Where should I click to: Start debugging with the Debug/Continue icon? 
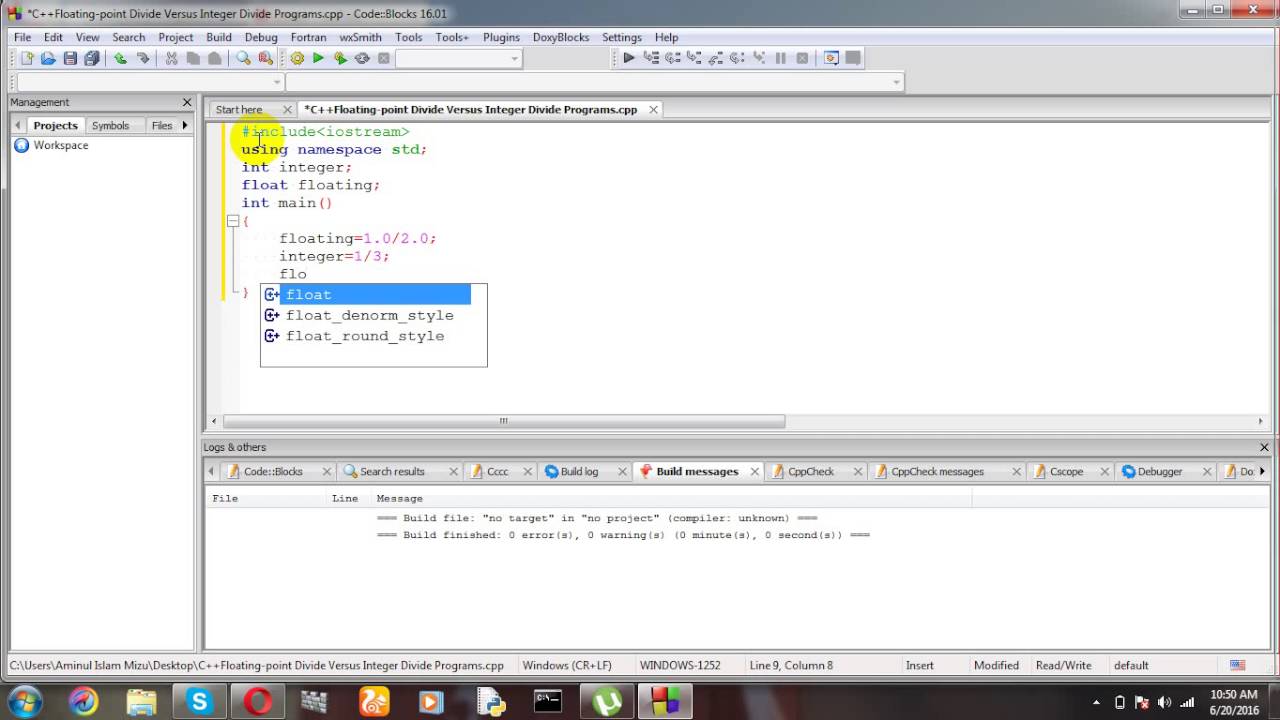click(629, 58)
